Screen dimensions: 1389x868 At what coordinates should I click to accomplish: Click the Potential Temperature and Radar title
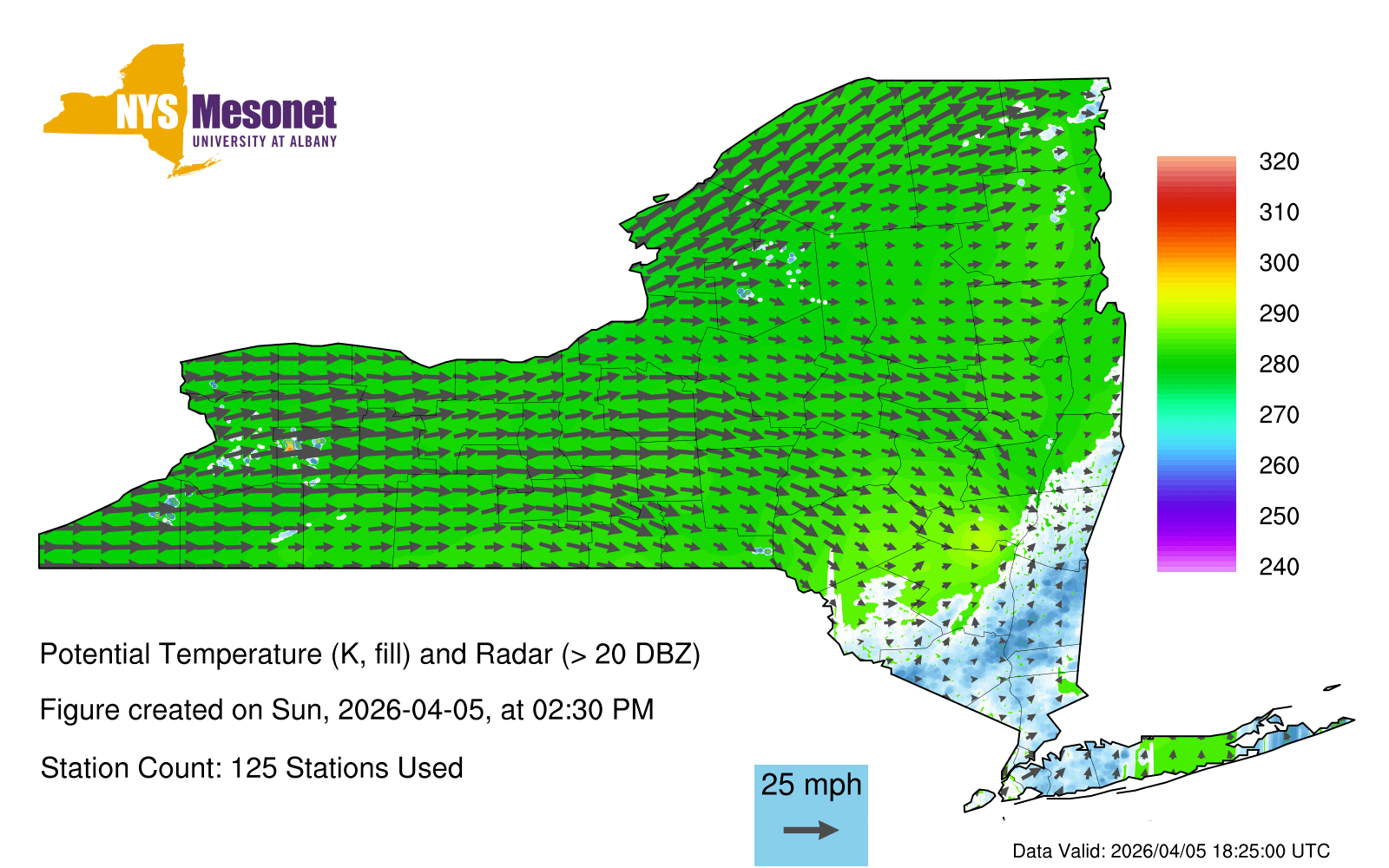[x=370, y=654]
